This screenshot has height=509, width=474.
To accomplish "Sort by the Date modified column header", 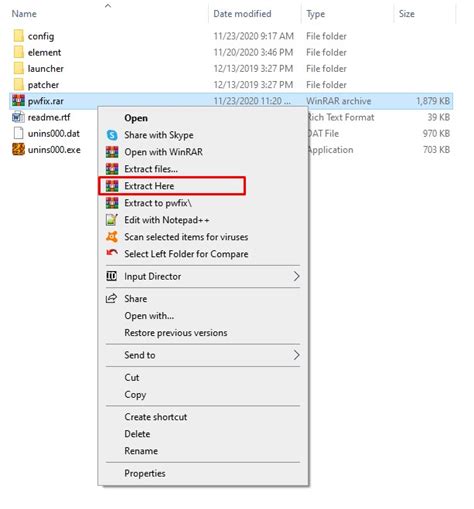I will tap(242, 14).
